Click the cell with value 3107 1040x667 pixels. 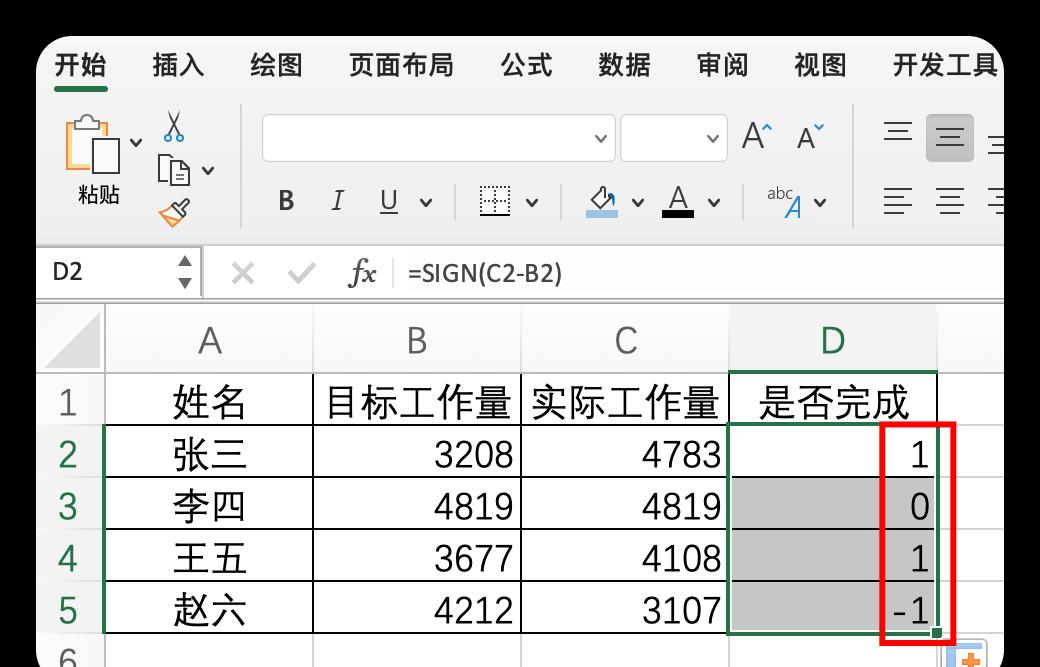625,609
